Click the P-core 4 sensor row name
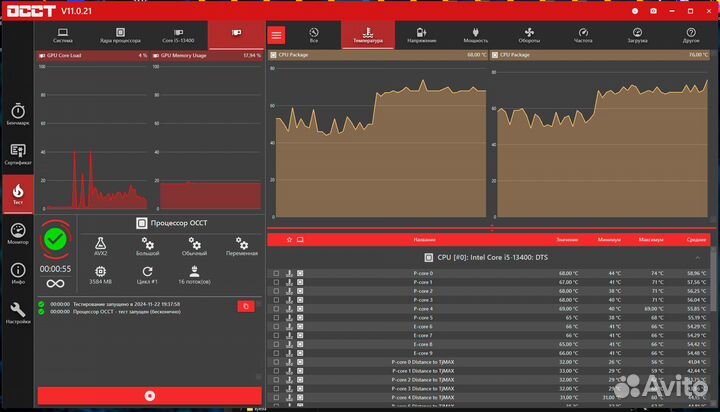 click(423, 309)
